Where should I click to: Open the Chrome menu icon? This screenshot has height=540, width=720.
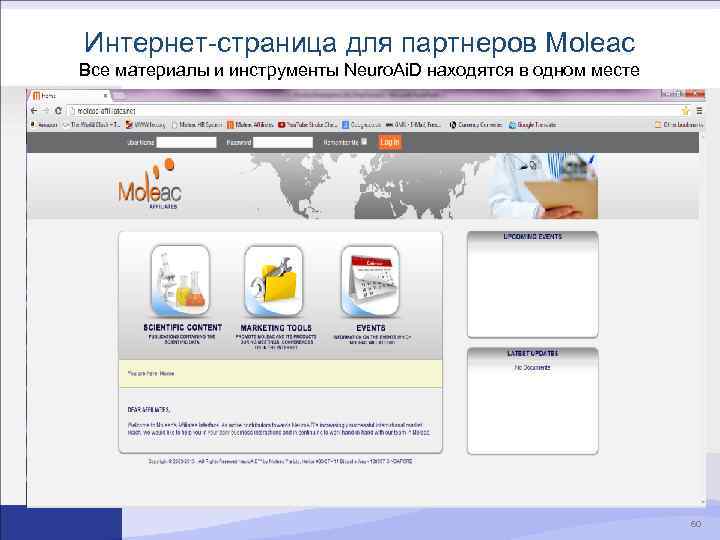pos(699,111)
